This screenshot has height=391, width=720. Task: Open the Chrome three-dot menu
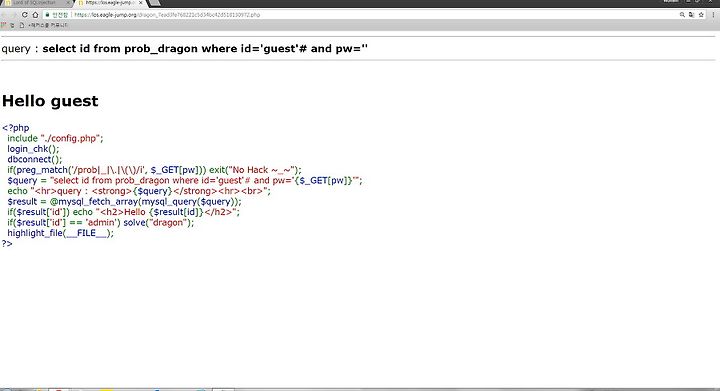pos(713,15)
